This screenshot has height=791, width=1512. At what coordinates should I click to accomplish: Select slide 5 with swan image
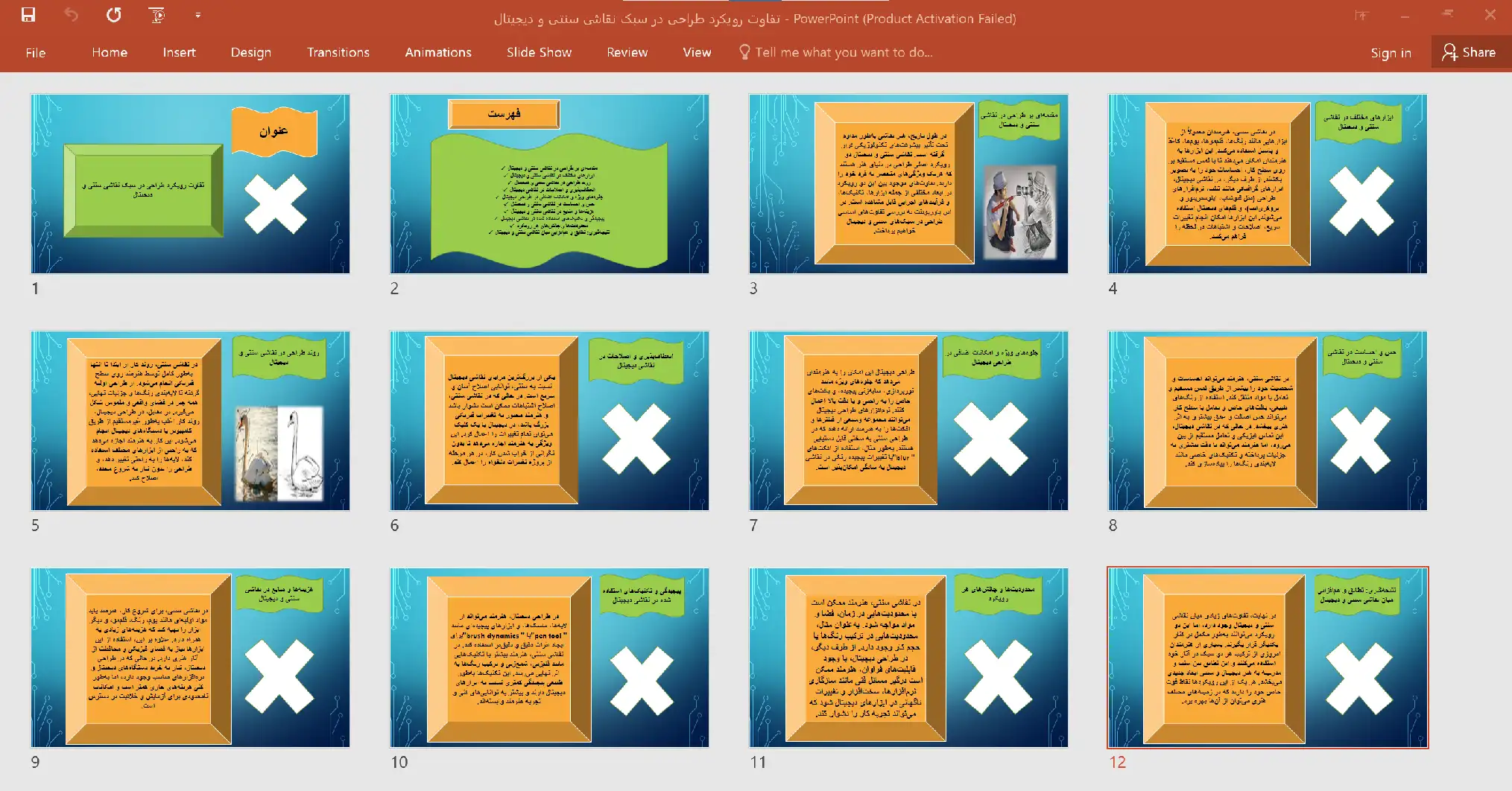pos(190,421)
